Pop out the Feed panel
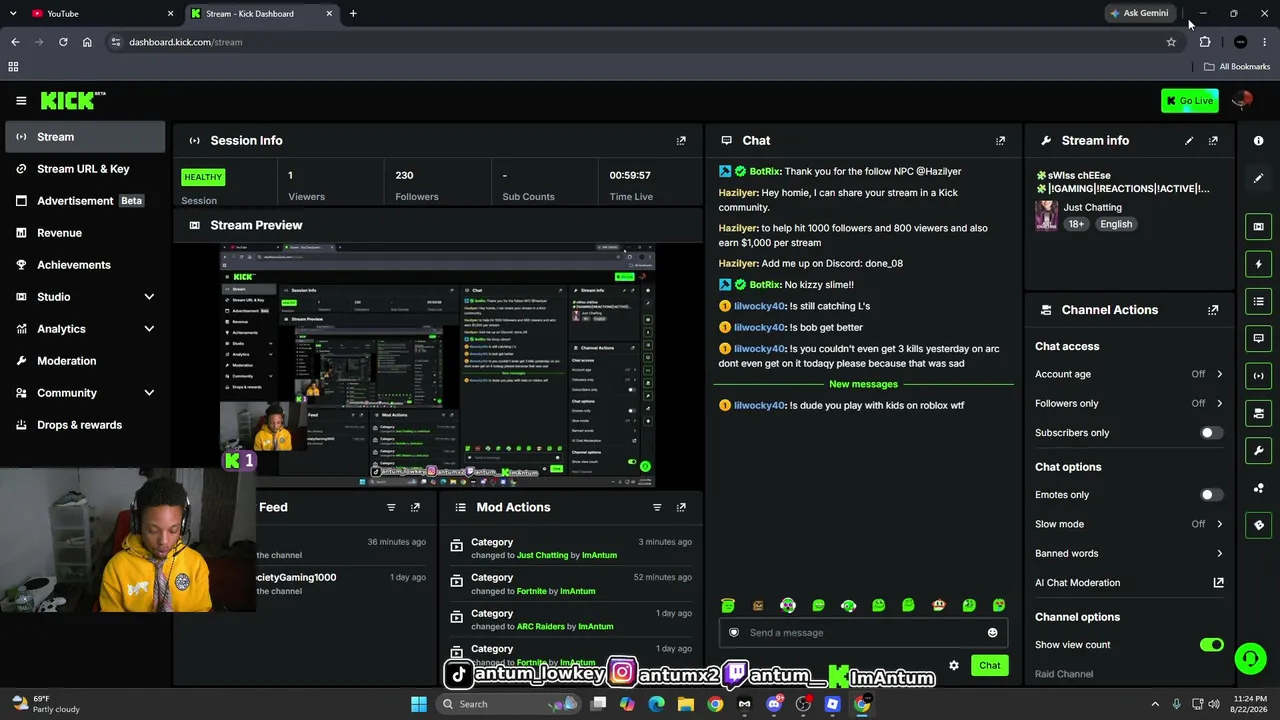This screenshot has width=1280, height=720. 415,507
